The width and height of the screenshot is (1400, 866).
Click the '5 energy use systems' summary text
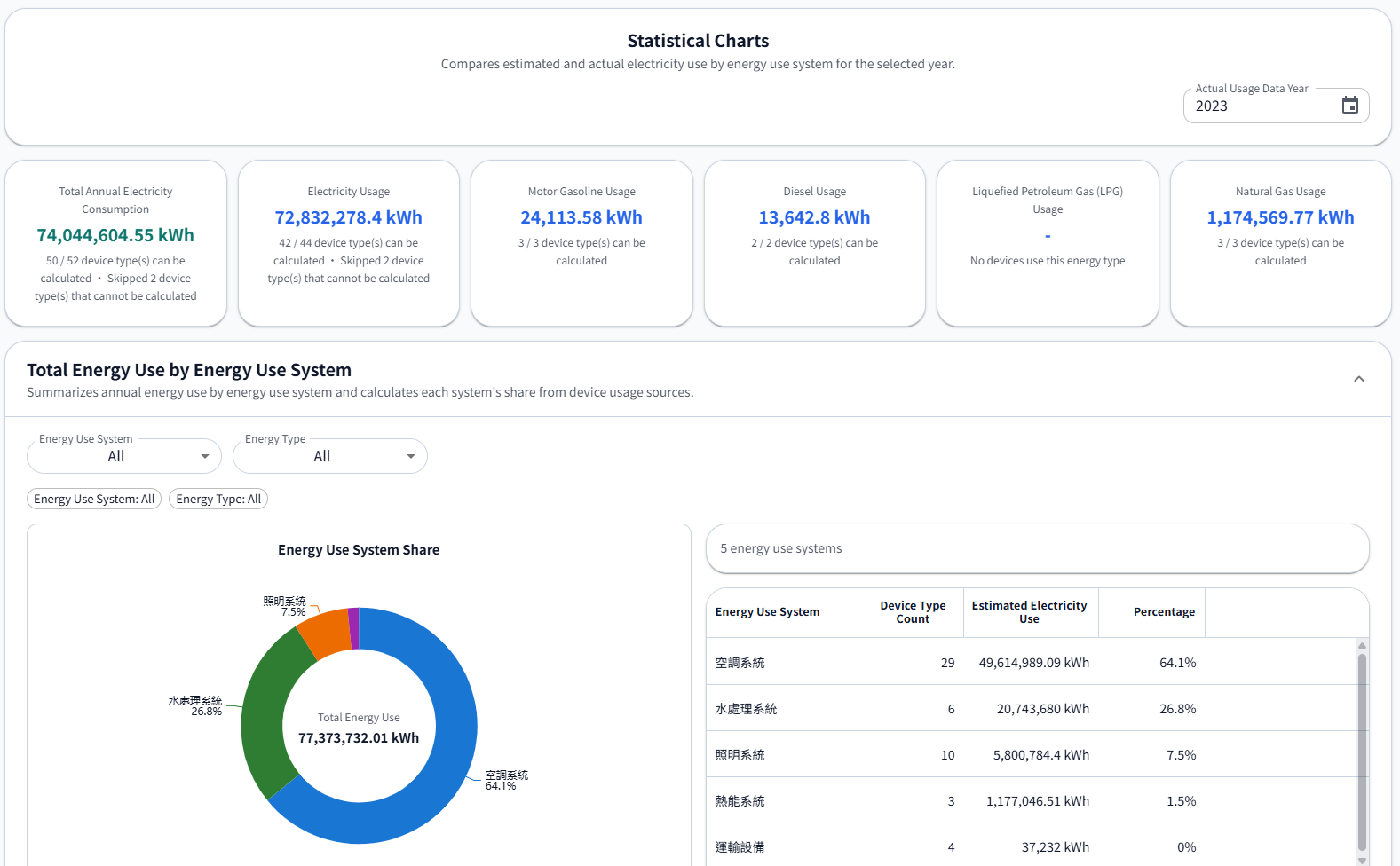point(781,548)
